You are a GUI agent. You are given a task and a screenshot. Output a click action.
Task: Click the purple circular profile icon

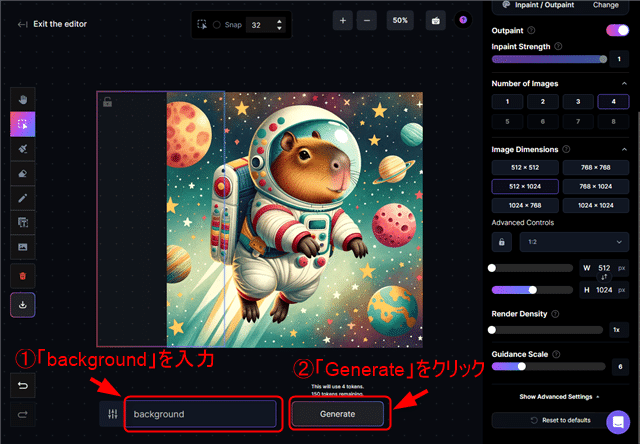[463, 20]
